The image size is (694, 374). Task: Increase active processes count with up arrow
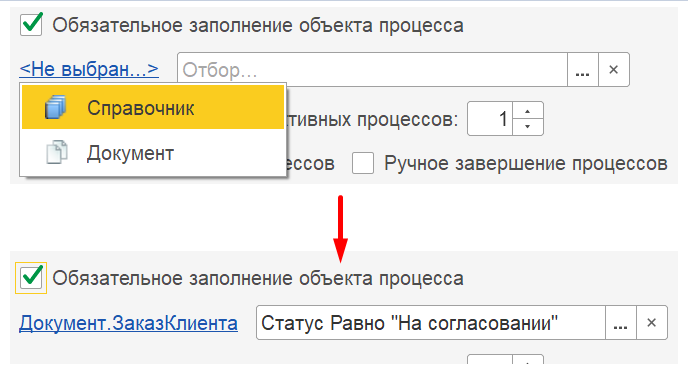pyautogui.click(x=528, y=111)
